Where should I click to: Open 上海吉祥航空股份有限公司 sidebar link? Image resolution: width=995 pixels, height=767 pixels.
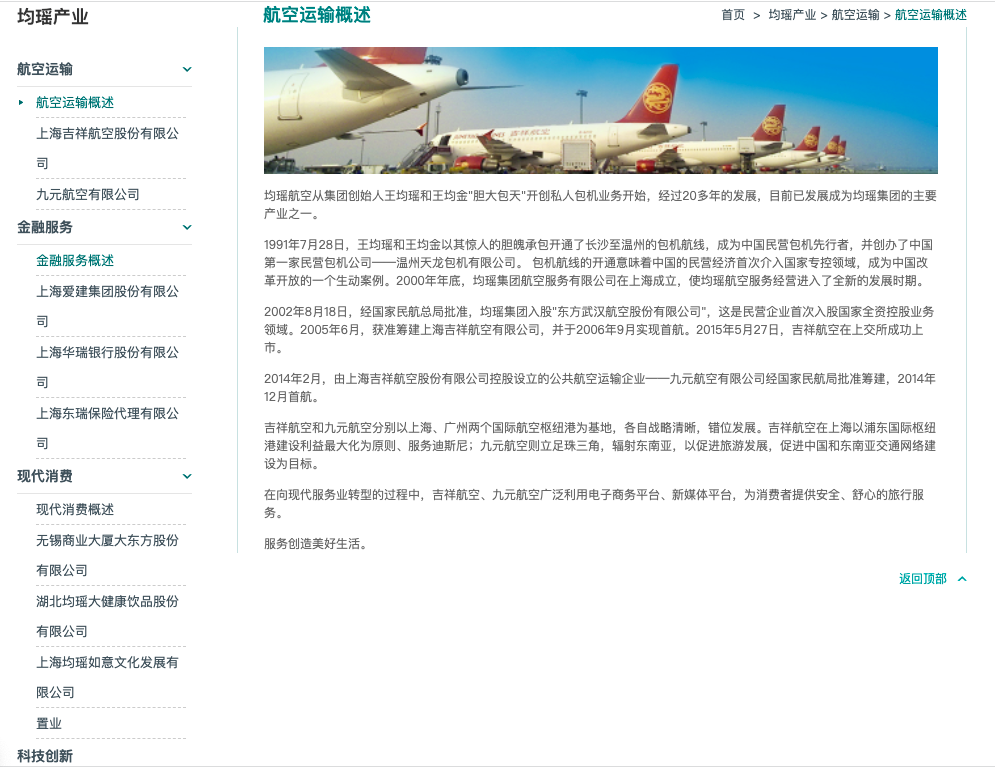(107, 148)
